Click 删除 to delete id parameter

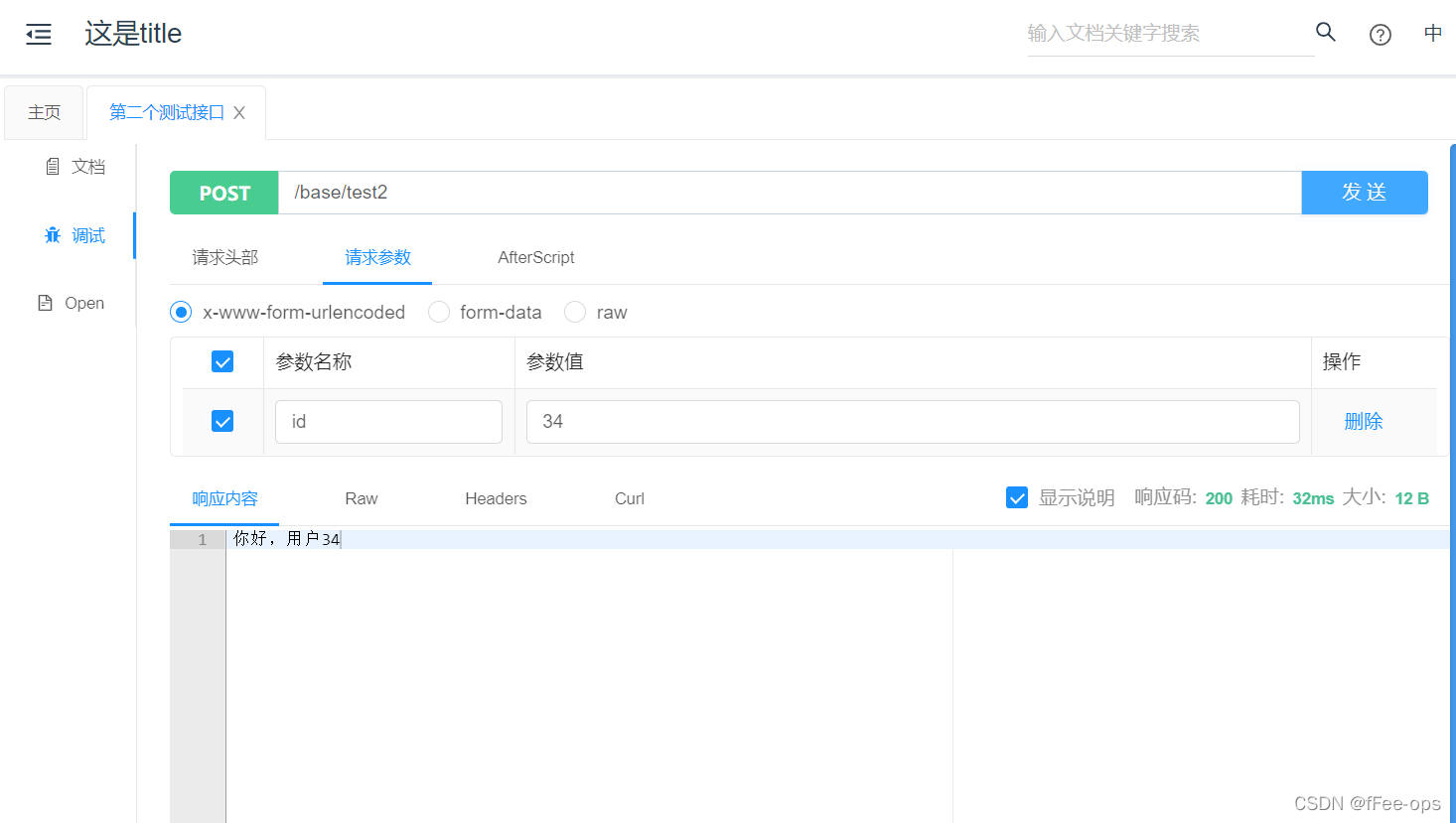coord(1364,421)
